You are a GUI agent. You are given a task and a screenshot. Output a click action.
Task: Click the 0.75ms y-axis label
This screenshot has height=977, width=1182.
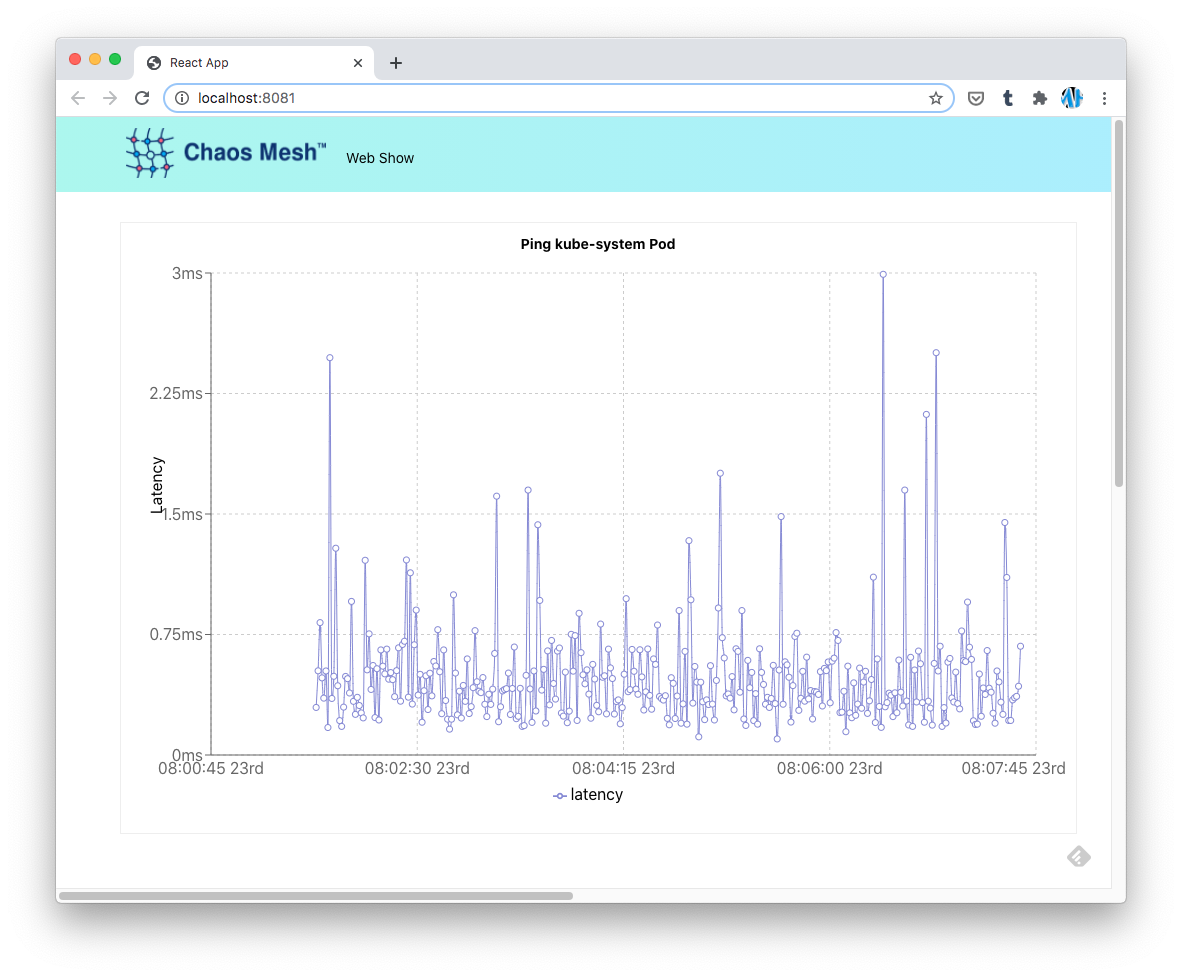click(176, 635)
